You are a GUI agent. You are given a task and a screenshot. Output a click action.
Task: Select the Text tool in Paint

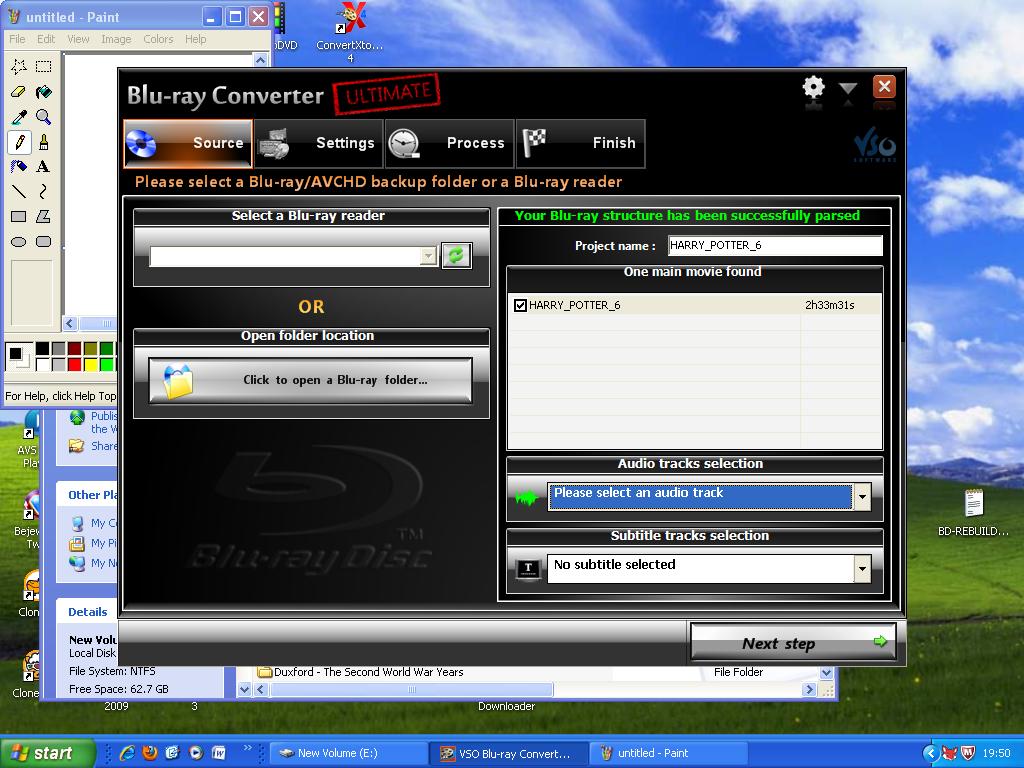[43, 167]
